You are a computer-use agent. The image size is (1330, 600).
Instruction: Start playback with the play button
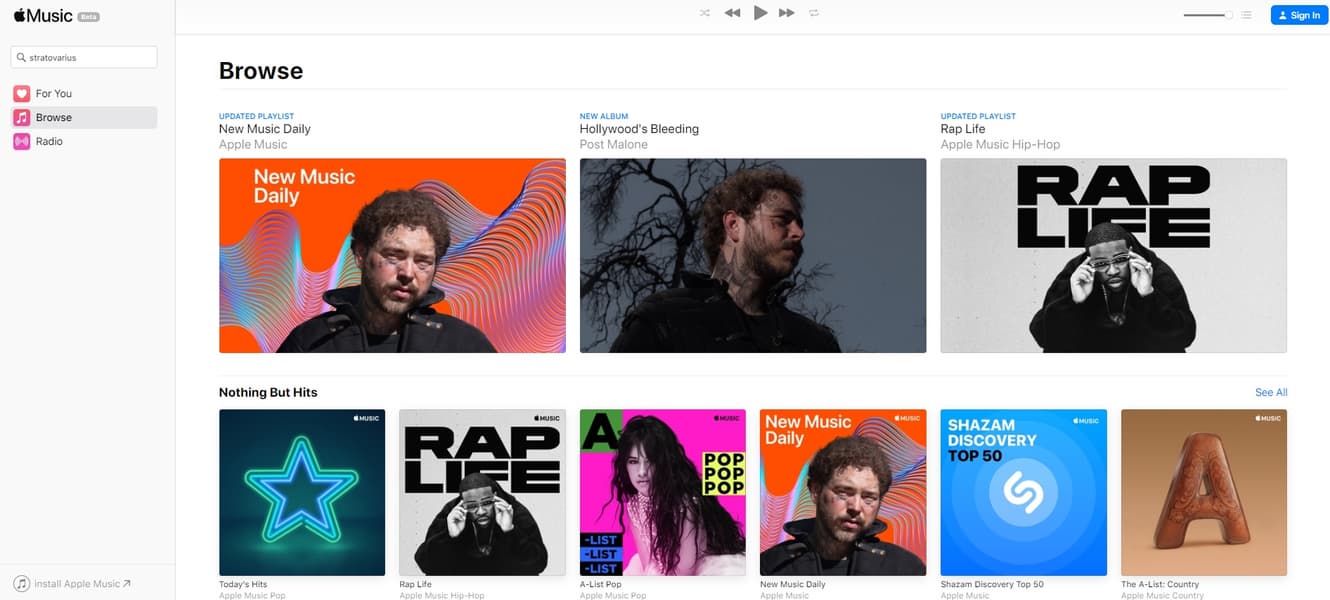pos(760,13)
